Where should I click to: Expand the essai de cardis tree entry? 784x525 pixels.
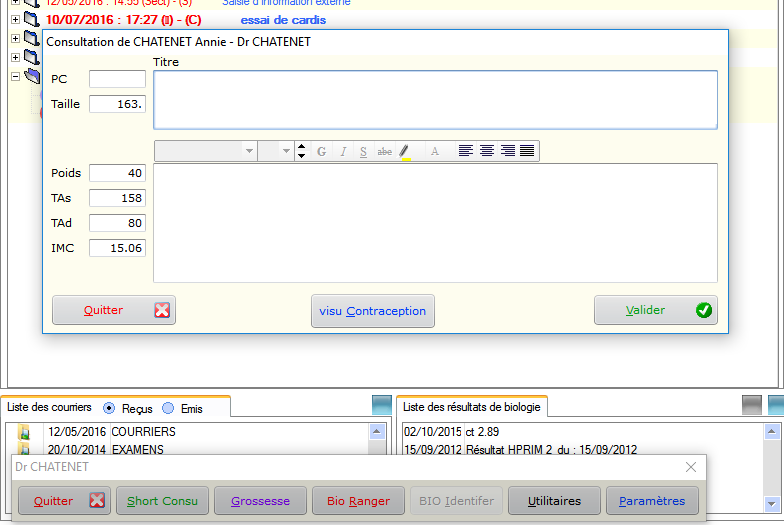tap(16, 20)
